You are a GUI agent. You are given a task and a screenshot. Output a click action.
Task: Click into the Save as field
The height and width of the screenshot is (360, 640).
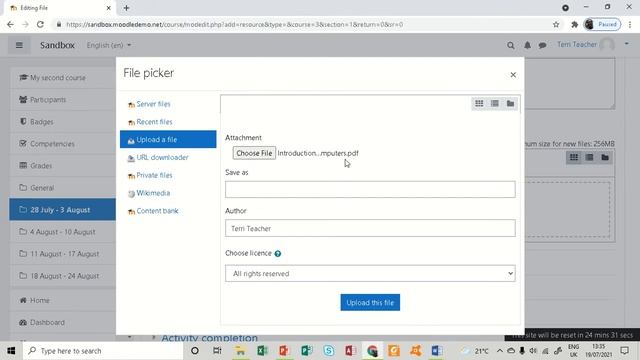[x=370, y=189]
